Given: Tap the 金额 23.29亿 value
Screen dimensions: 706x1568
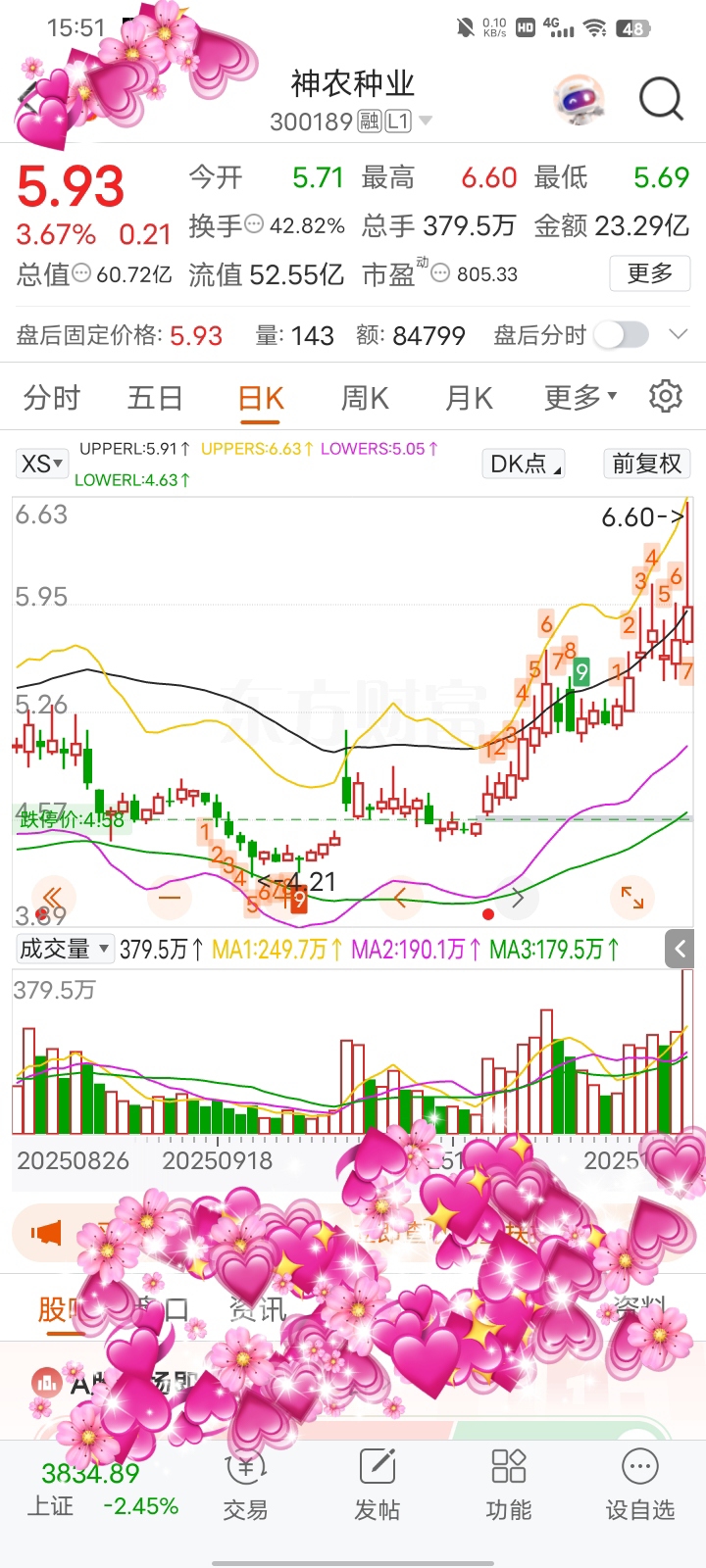Looking at the screenshot, I should pos(611,225).
